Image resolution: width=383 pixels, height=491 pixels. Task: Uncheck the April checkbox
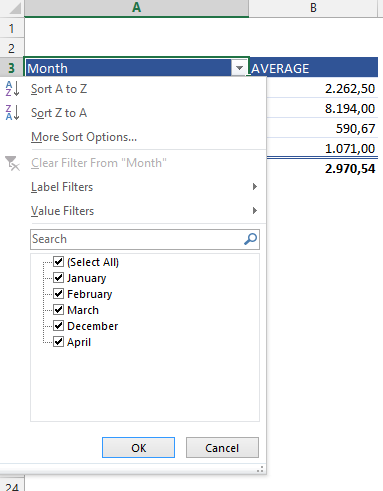point(59,342)
